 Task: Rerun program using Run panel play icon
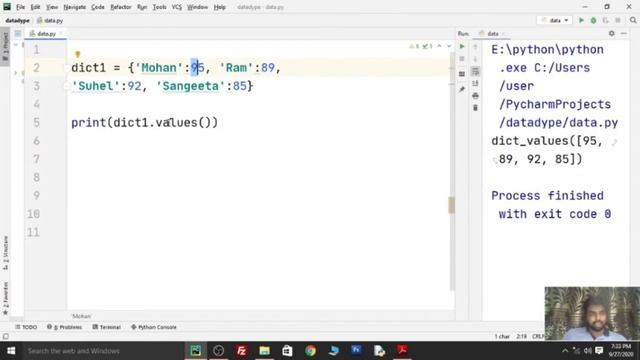[x=462, y=47]
